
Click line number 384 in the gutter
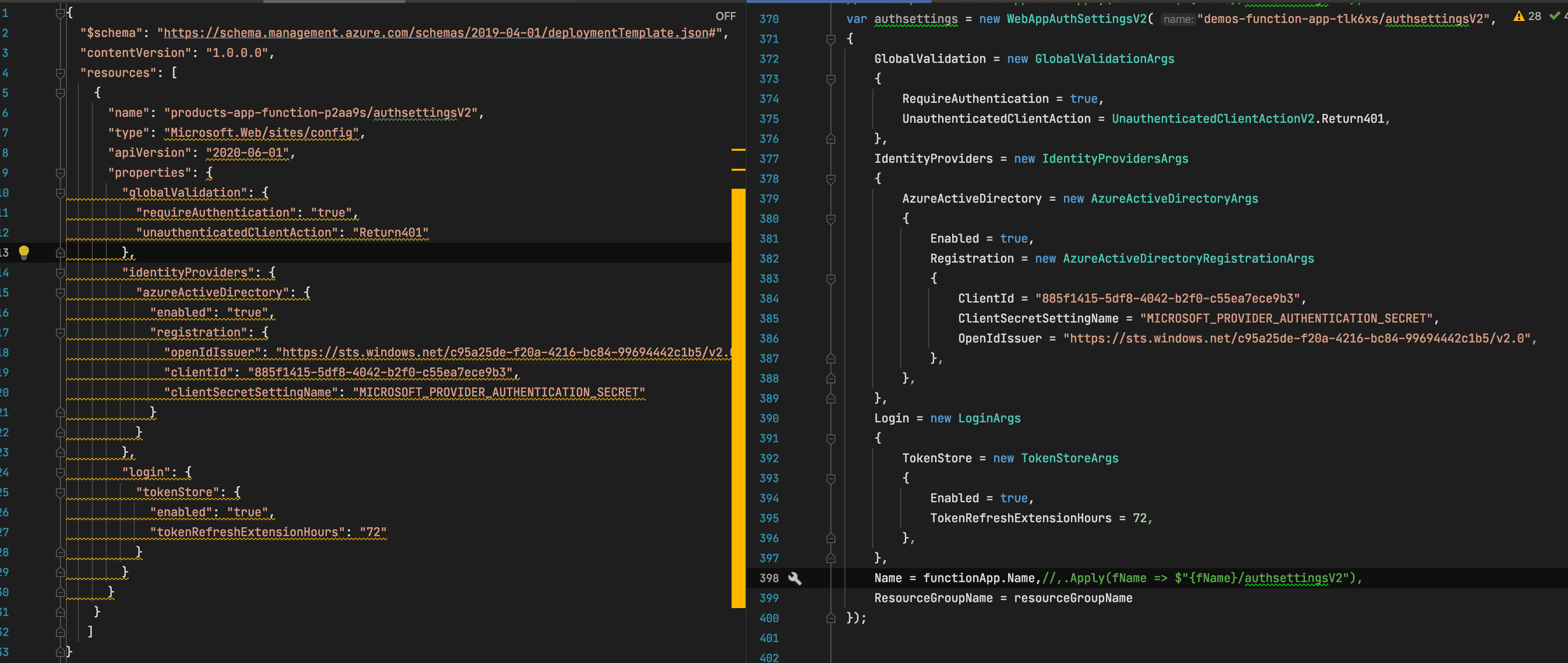pyautogui.click(x=768, y=299)
